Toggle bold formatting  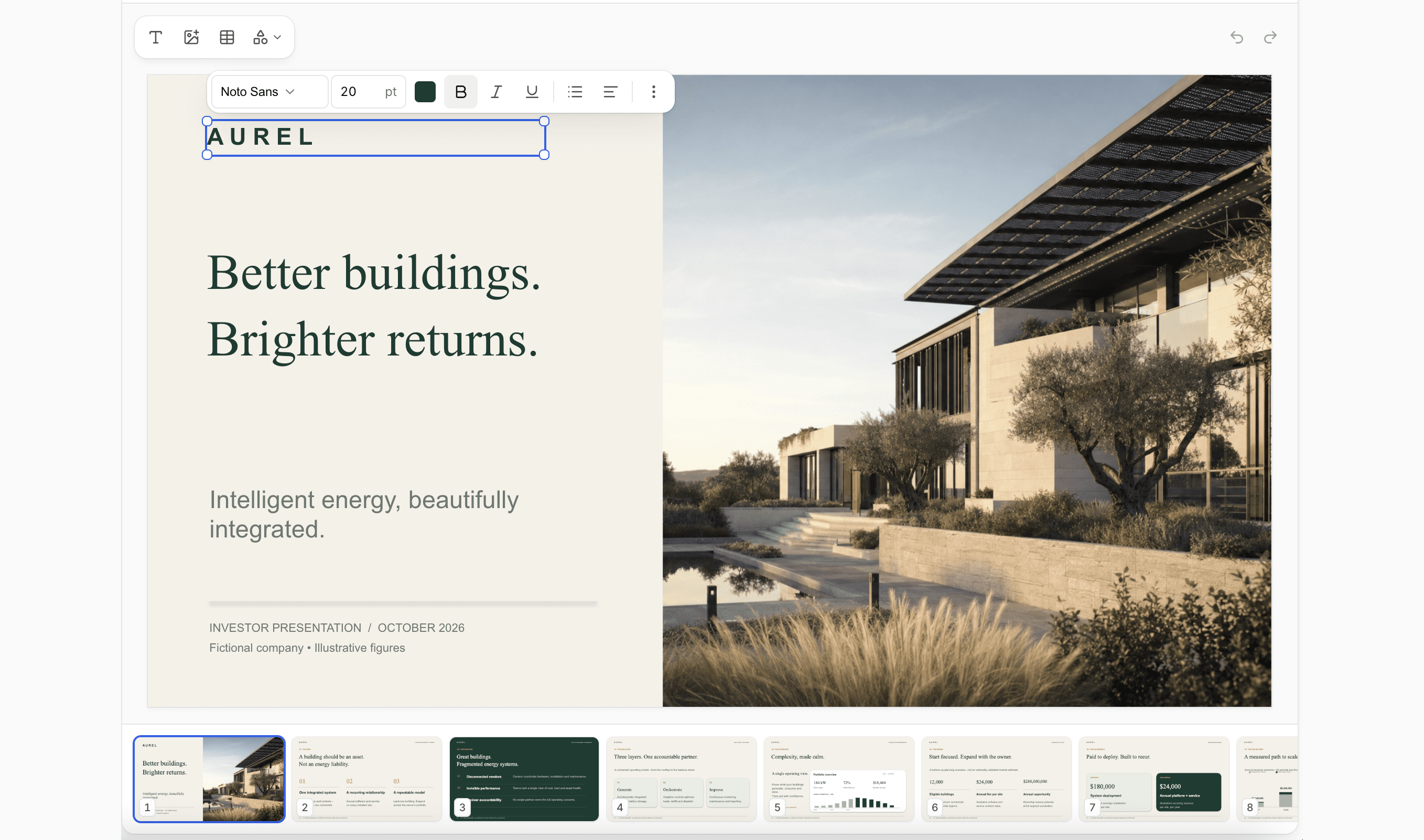(461, 92)
